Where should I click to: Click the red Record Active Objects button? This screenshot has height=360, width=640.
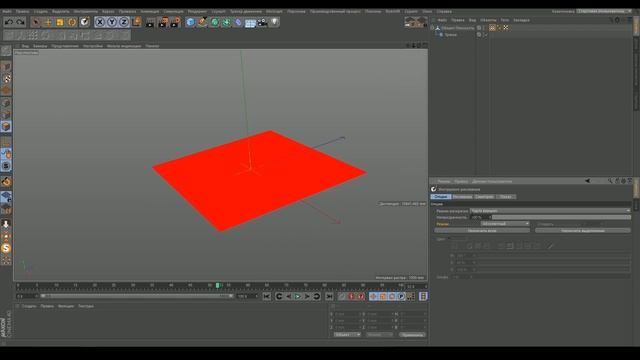(351, 296)
